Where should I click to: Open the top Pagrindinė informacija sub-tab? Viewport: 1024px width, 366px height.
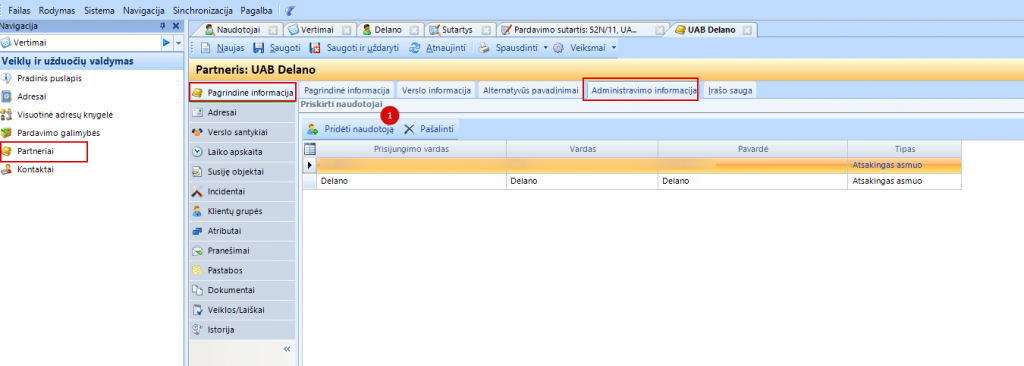[x=347, y=90]
